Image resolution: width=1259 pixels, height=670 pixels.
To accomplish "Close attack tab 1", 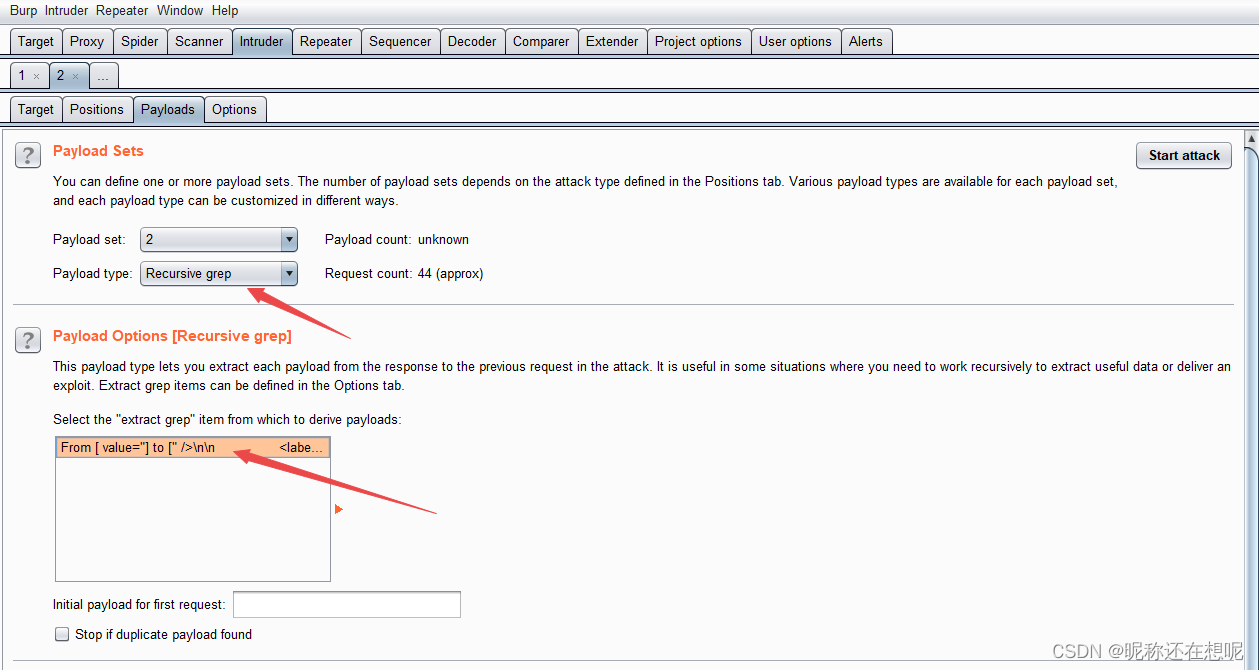I will coord(37,76).
